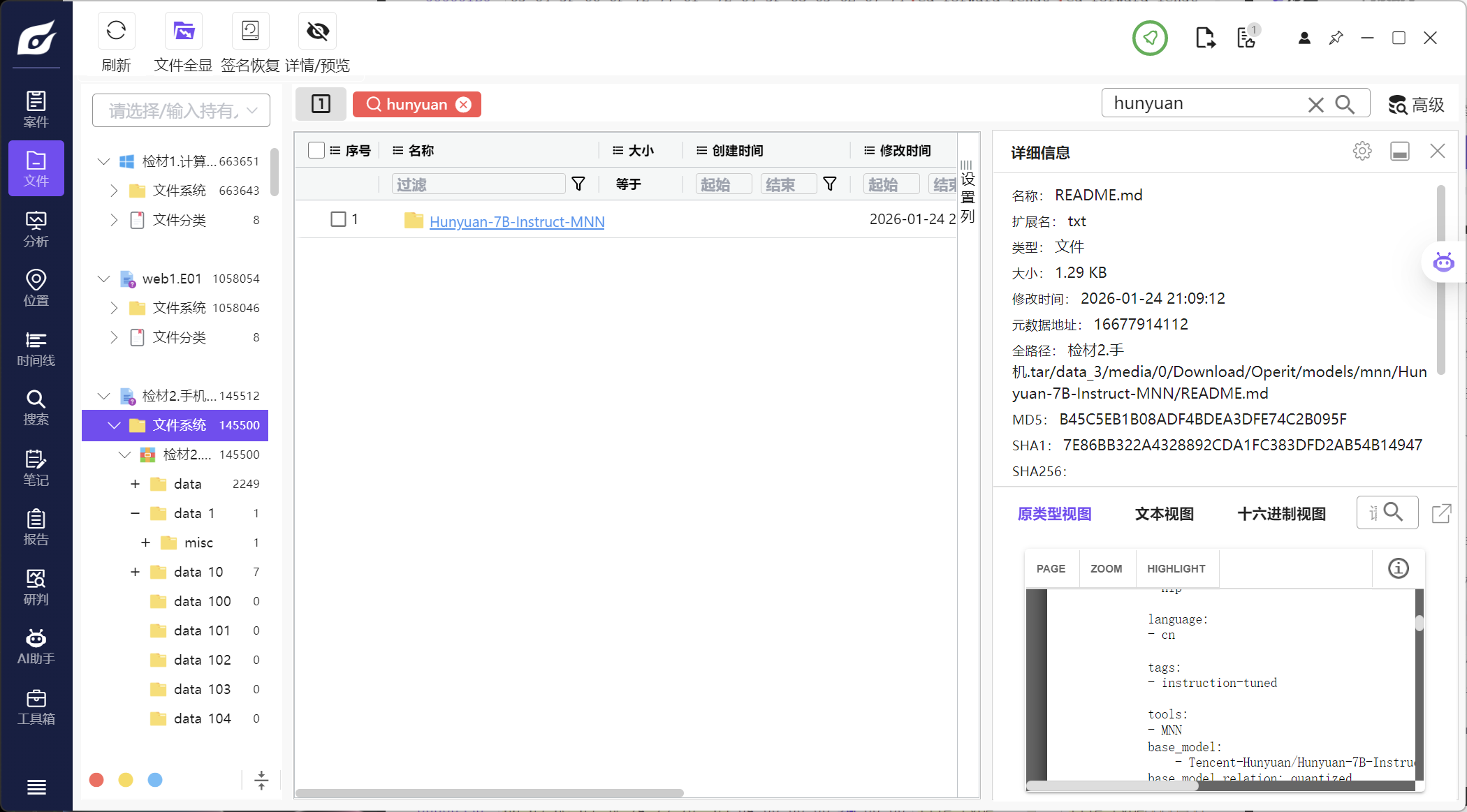
Task: Open the ZOOM tab in preview
Action: [x=1107, y=568]
